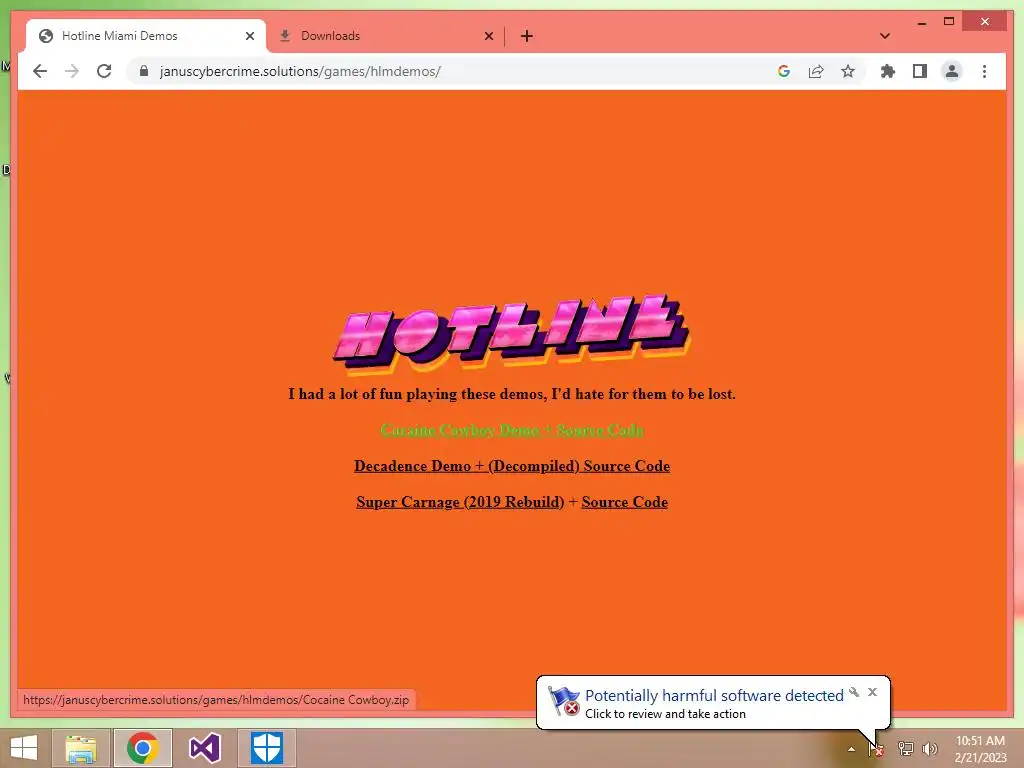Dismiss the harmful software notification balloon

coord(872,692)
